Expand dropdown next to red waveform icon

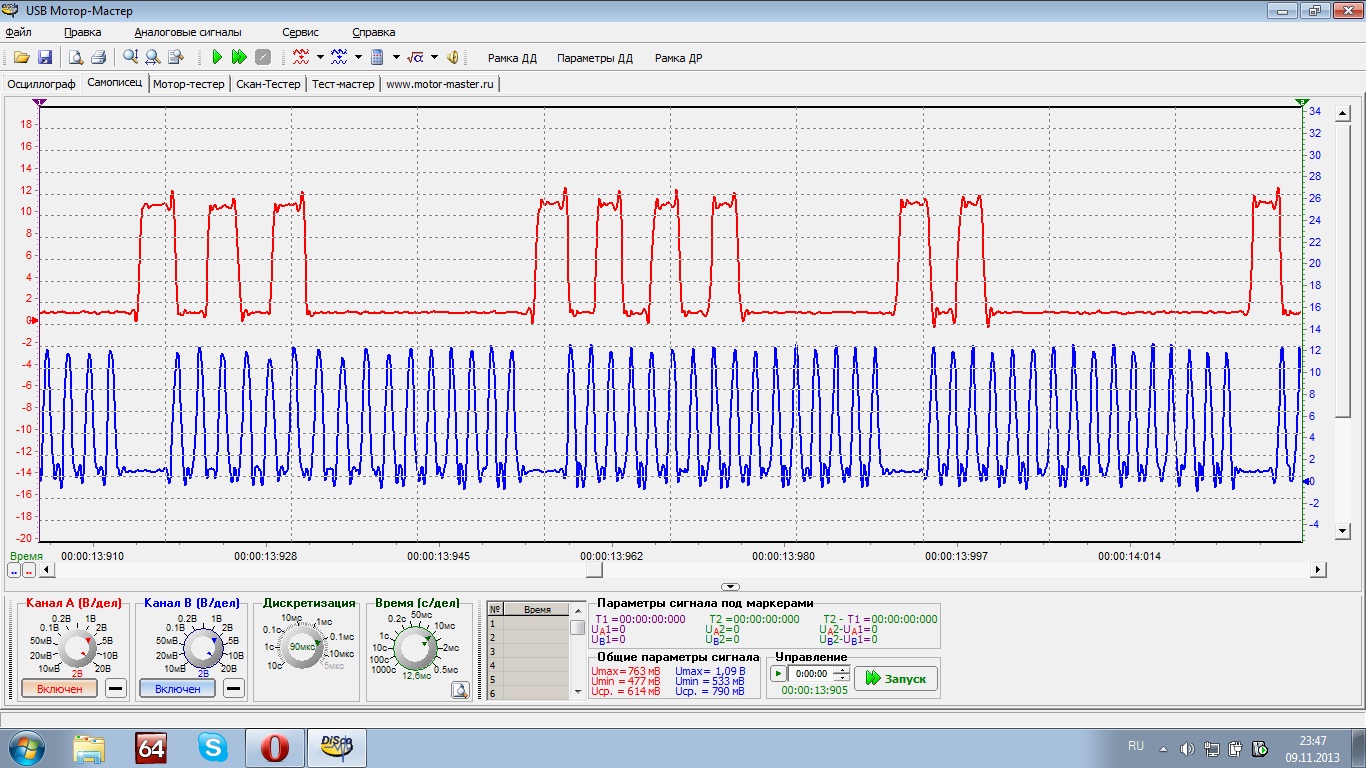point(320,58)
